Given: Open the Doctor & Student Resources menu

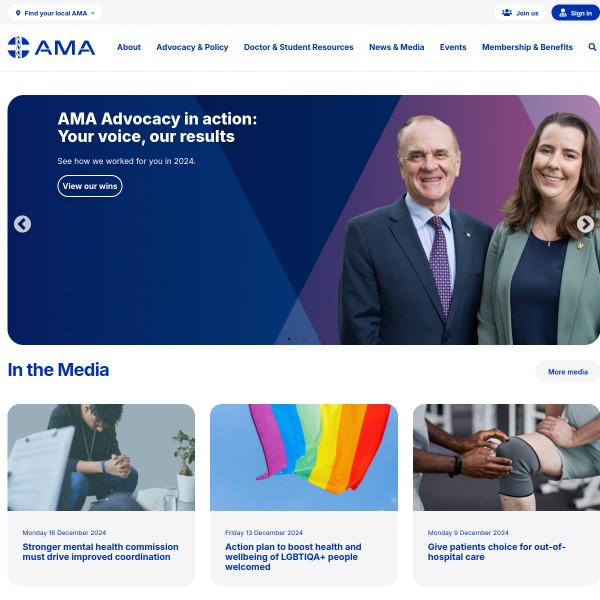Looking at the screenshot, I should coord(298,47).
